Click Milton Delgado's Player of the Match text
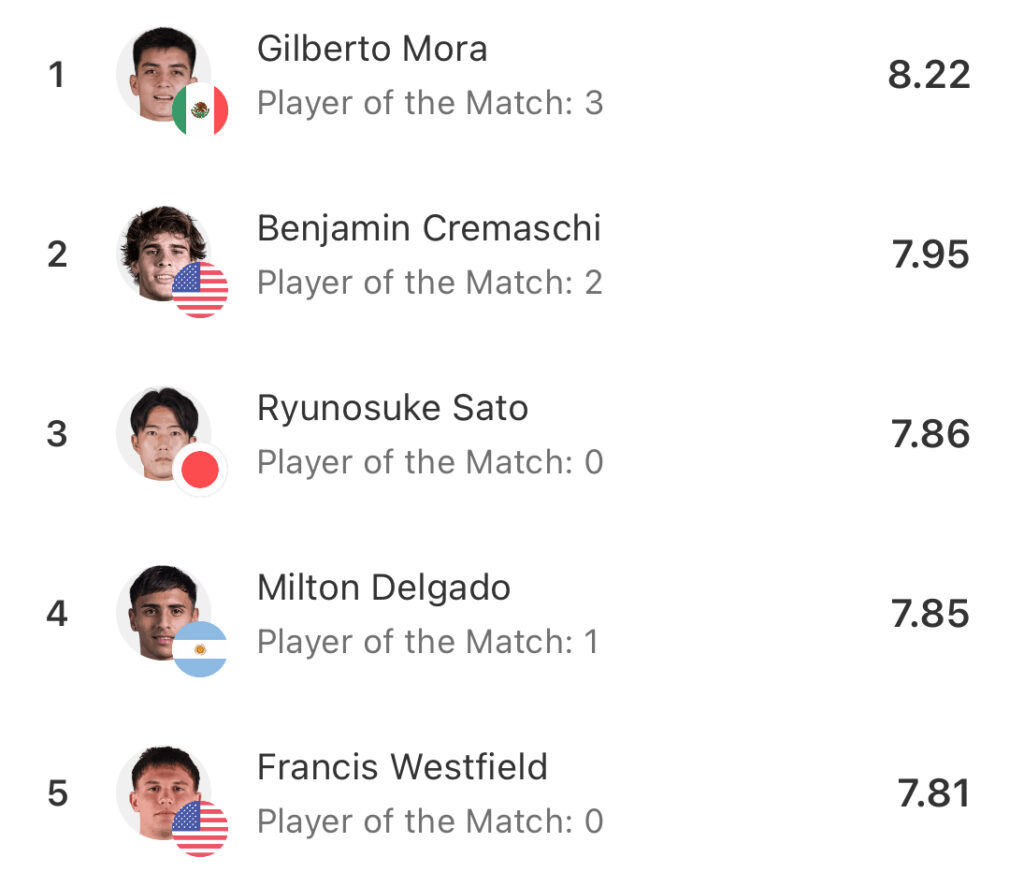The width and height of the screenshot is (1024, 886). (x=428, y=642)
